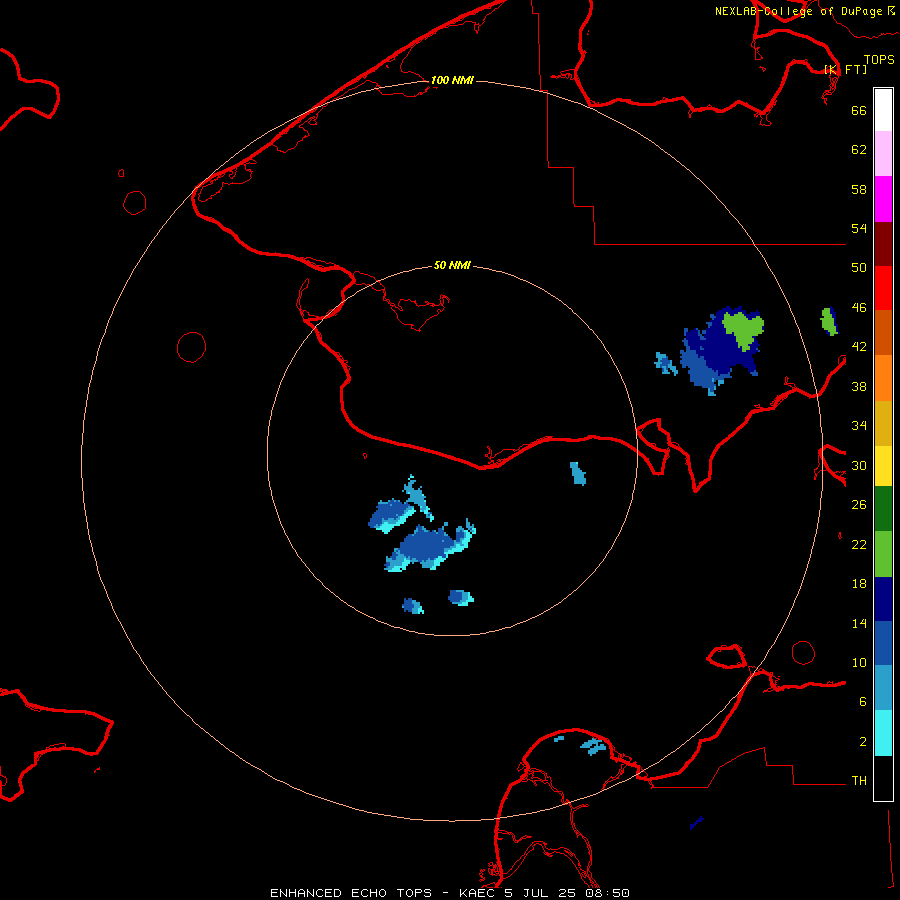Click the yellow legend swatch
The image size is (900, 900).
coord(883,466)
